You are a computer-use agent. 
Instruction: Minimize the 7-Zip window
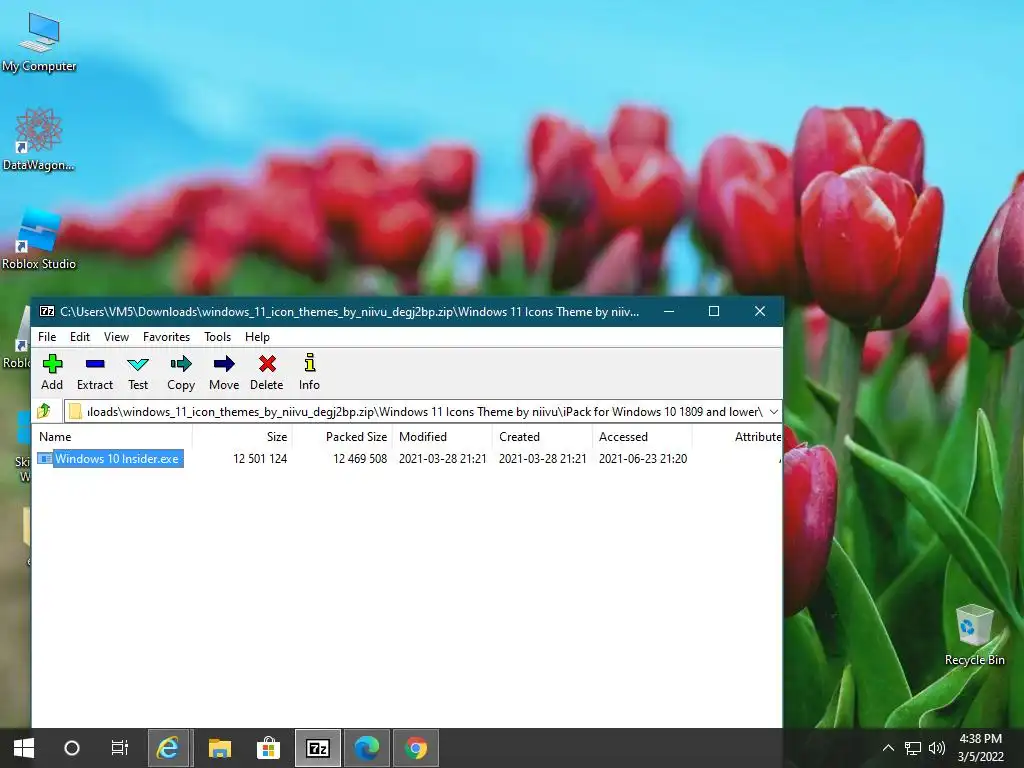pos(669,312)
